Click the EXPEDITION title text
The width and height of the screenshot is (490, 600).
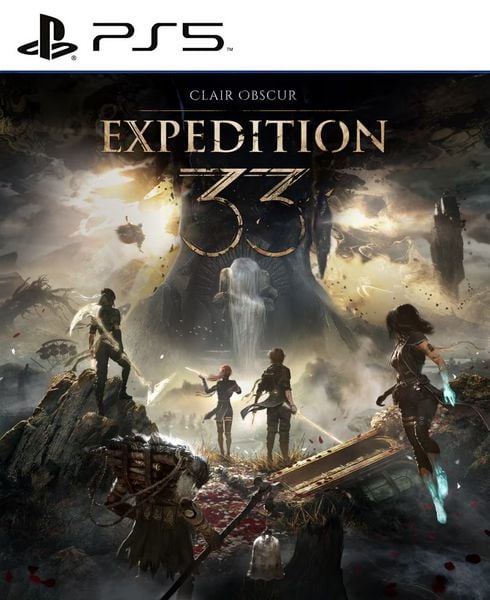point(244,136)
